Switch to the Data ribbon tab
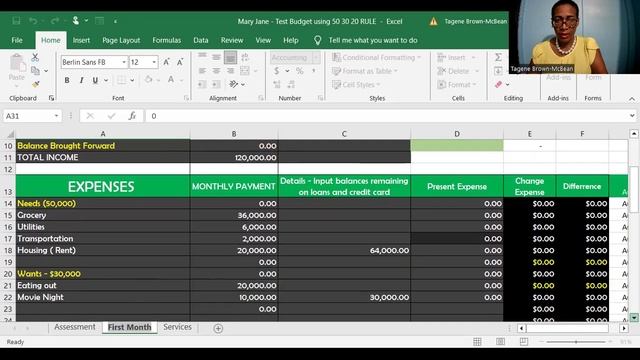Image resolution: width=640 pixels, height=360 pixels. pyautogui.click(x=200, y=40)
